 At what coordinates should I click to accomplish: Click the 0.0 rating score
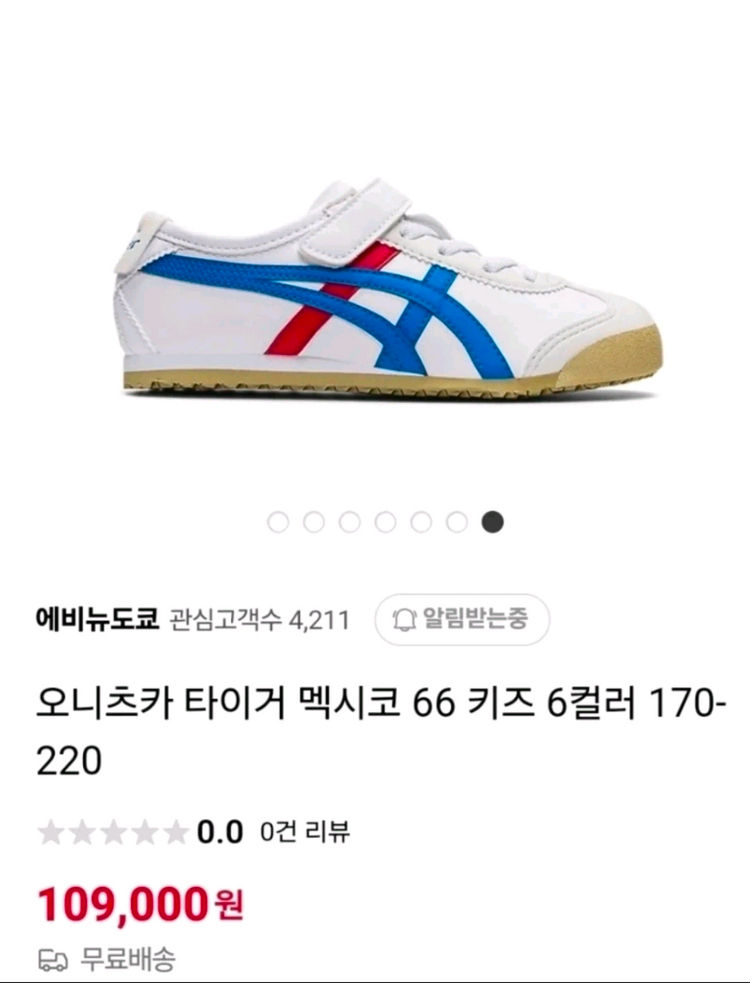click(x=219, y=833)
